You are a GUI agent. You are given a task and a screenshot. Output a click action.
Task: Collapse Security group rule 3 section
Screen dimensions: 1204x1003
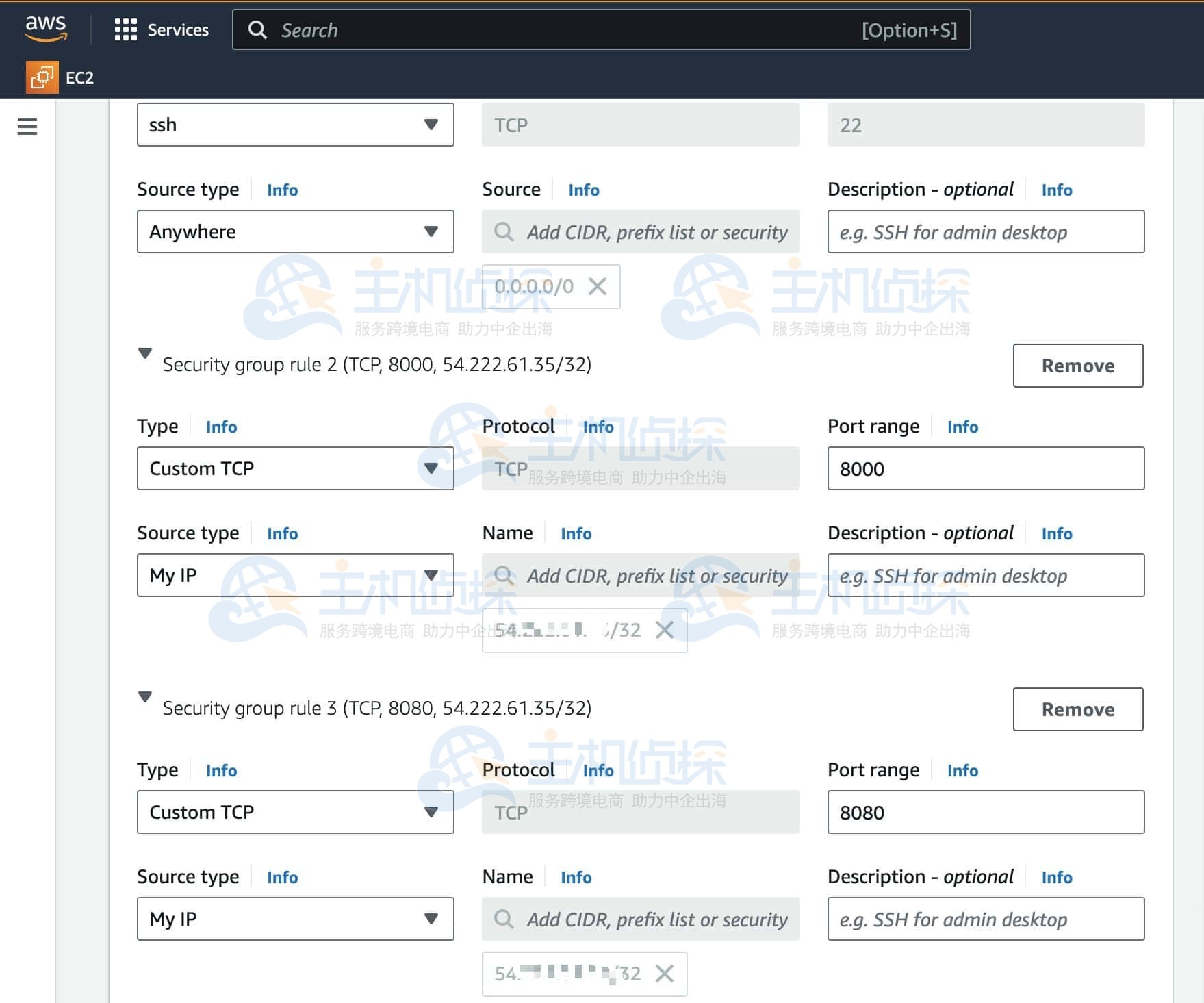(x=145, y=698)
